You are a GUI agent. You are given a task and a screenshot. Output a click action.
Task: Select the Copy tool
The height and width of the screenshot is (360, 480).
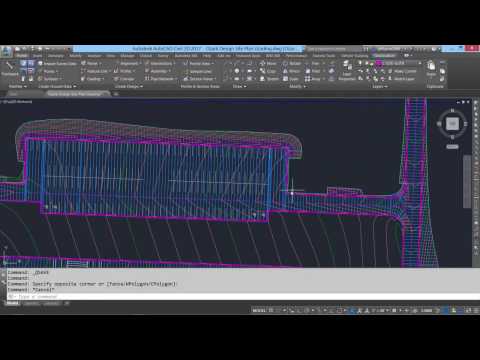coord(268,71)
